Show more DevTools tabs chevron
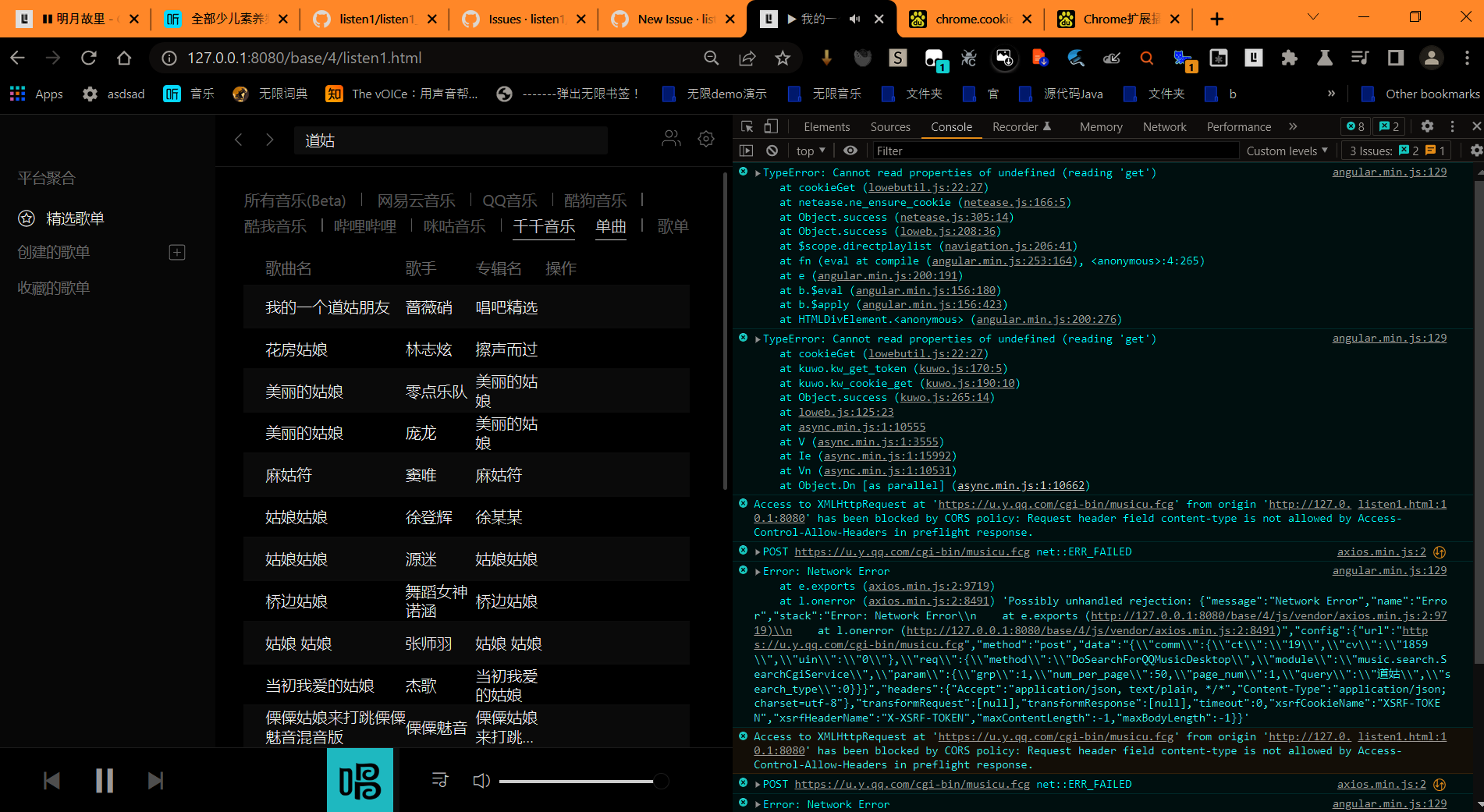1484x812 pixels. tap(1293, 126)
